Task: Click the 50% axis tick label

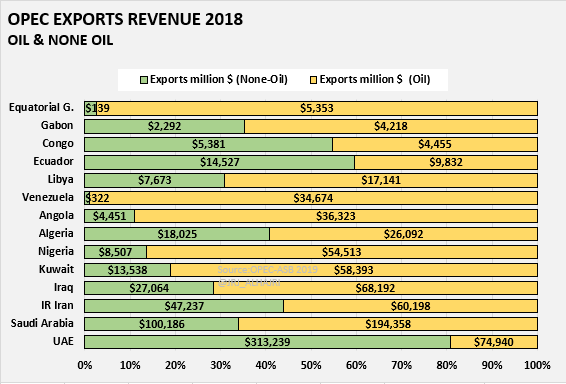Action: (311, 365)
